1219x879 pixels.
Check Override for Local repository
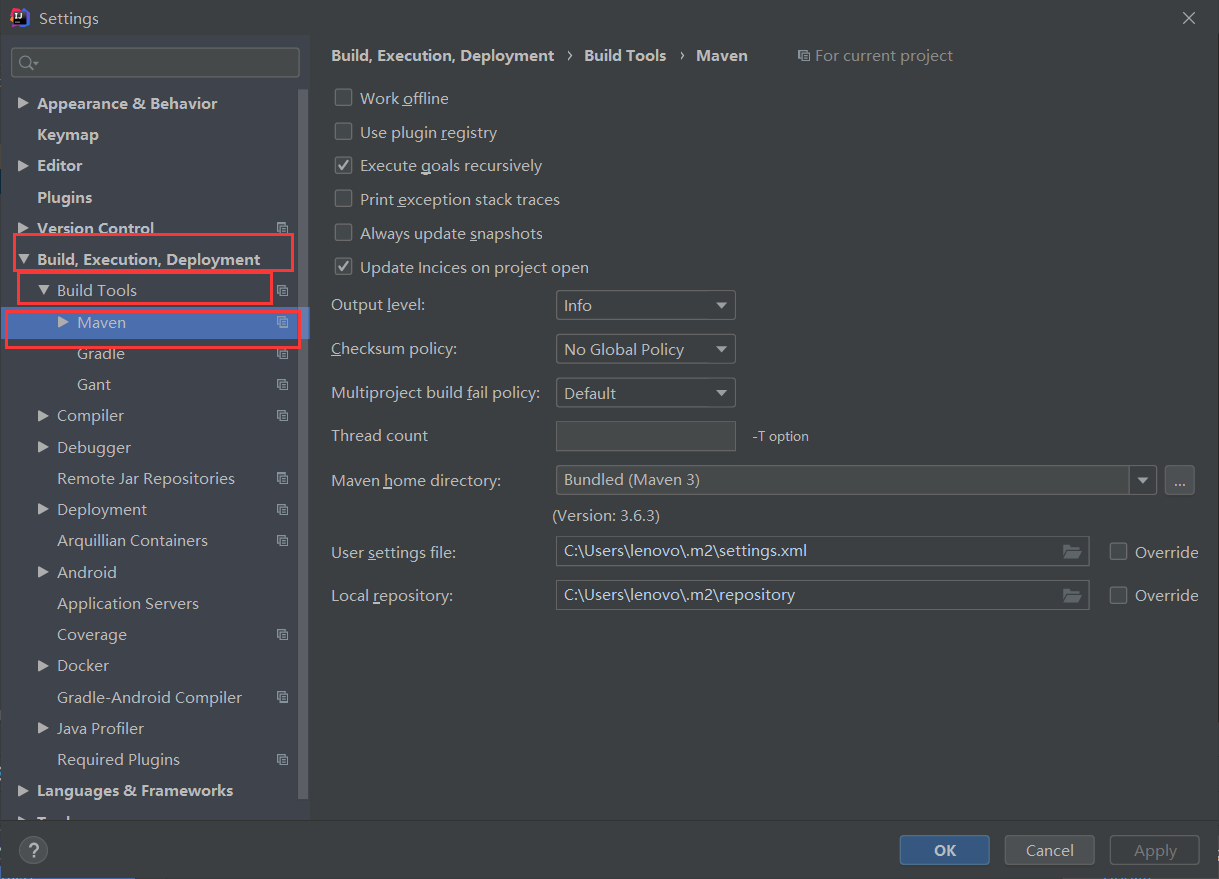pos(1119,595)
